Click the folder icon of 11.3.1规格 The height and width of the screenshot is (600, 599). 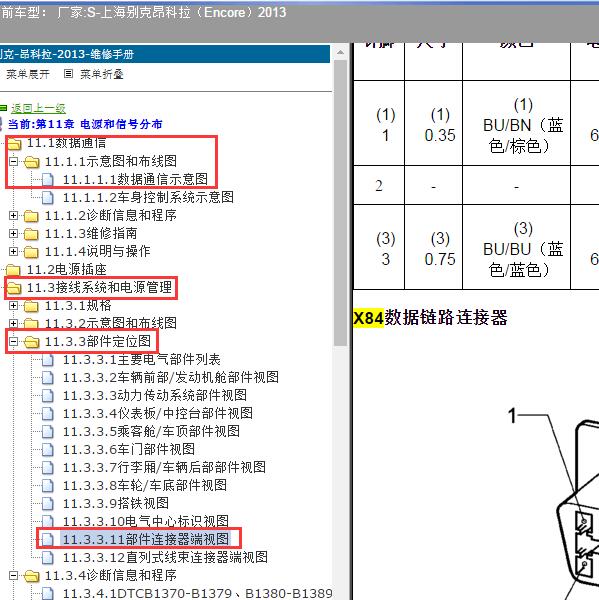(31, 306)
